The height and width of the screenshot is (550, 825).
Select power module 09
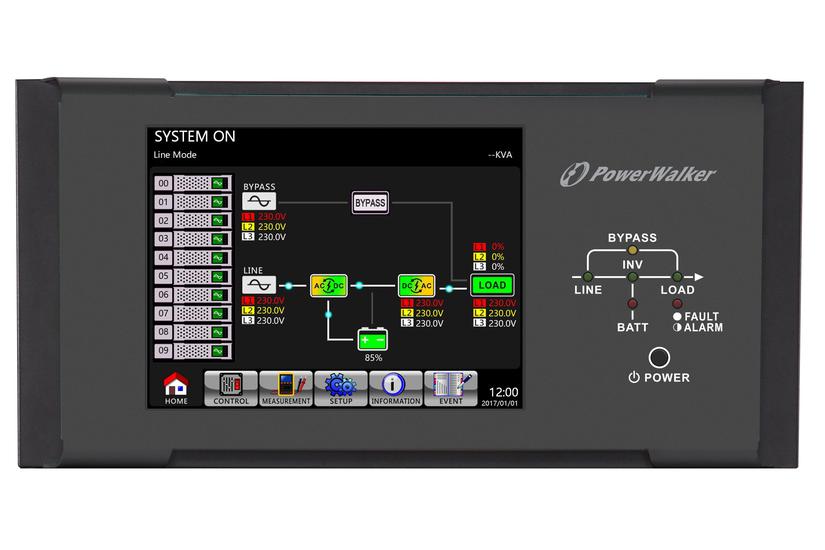[193, 351]
